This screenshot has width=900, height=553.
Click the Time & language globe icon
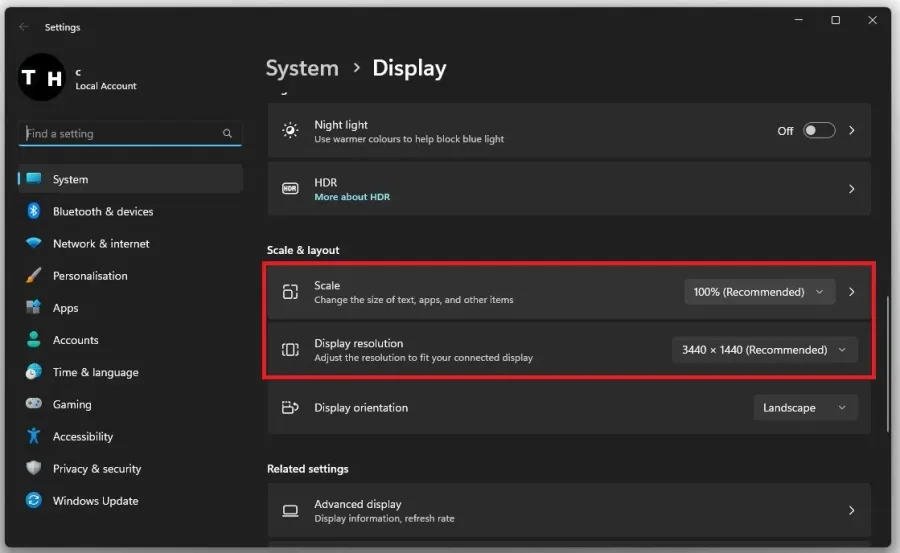pos(34,372)
